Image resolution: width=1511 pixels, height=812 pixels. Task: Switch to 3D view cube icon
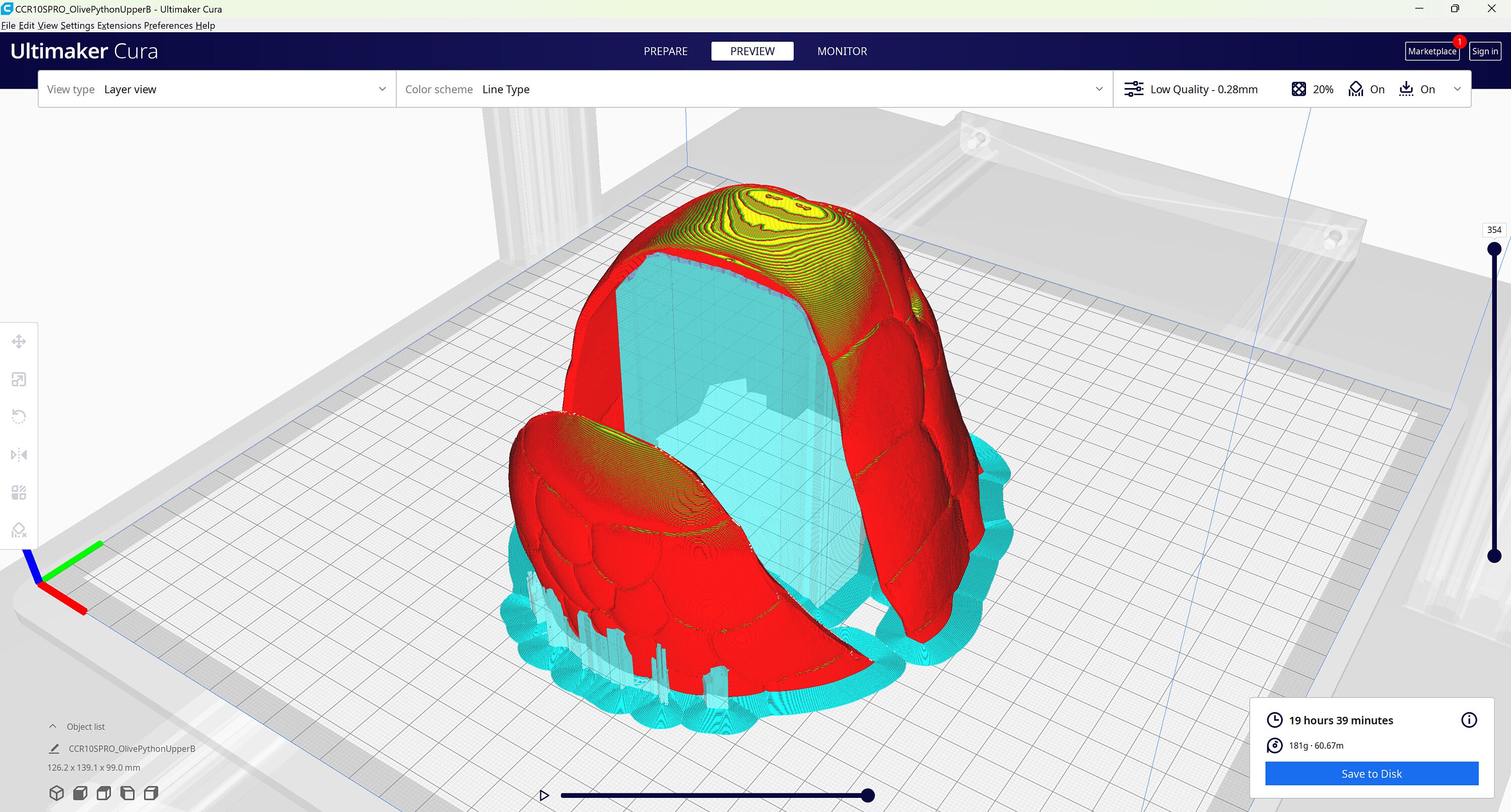[56, 793]
